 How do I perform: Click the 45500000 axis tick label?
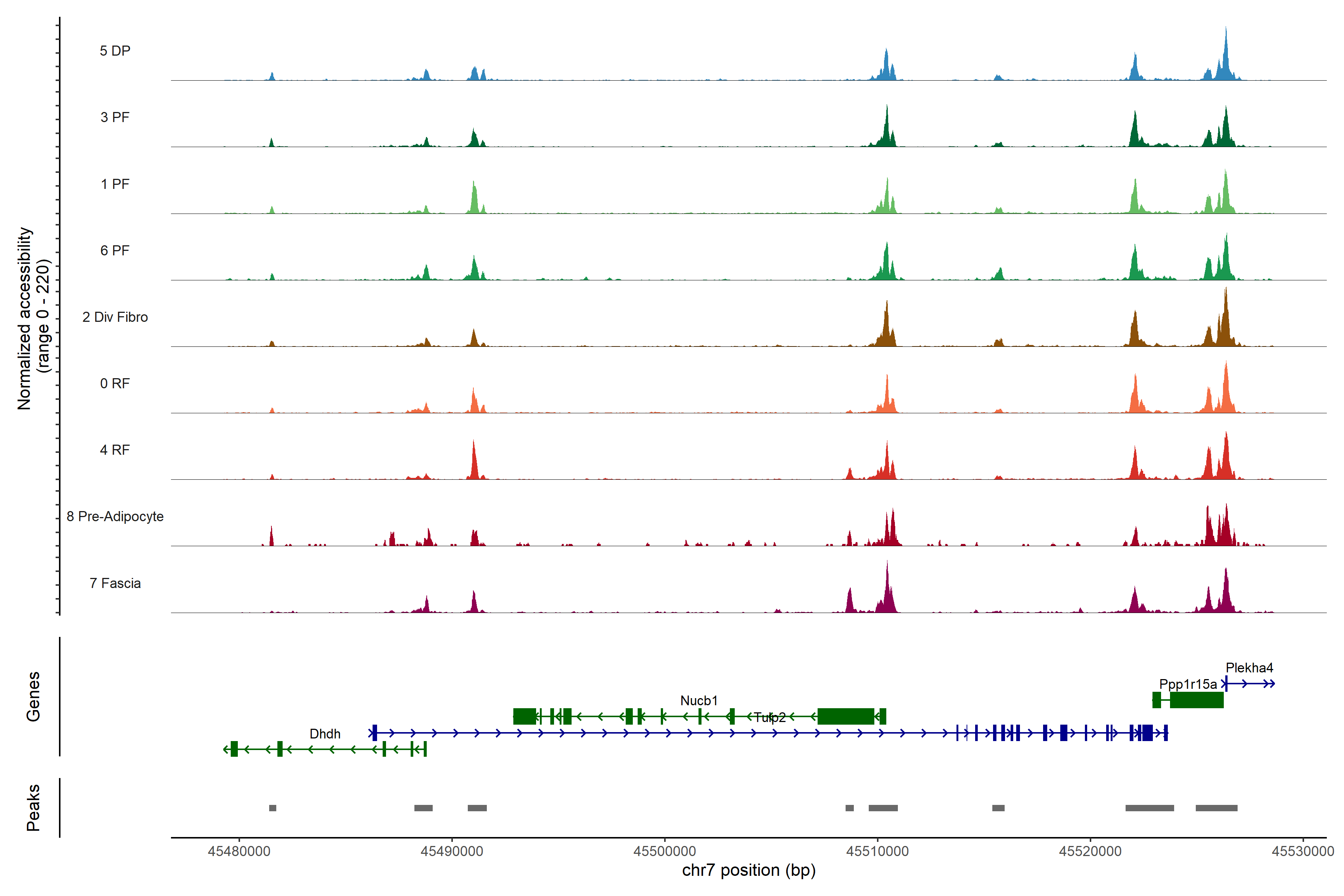tap(665, 852)
